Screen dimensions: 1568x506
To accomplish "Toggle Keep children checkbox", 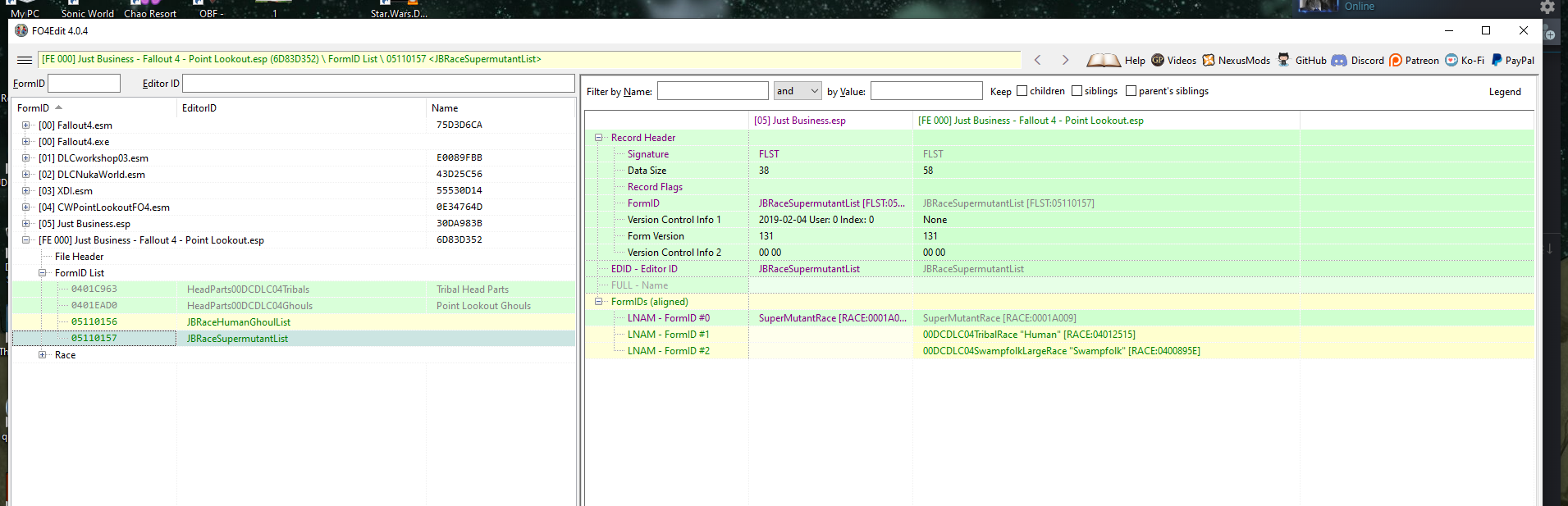I will 1022,91.
